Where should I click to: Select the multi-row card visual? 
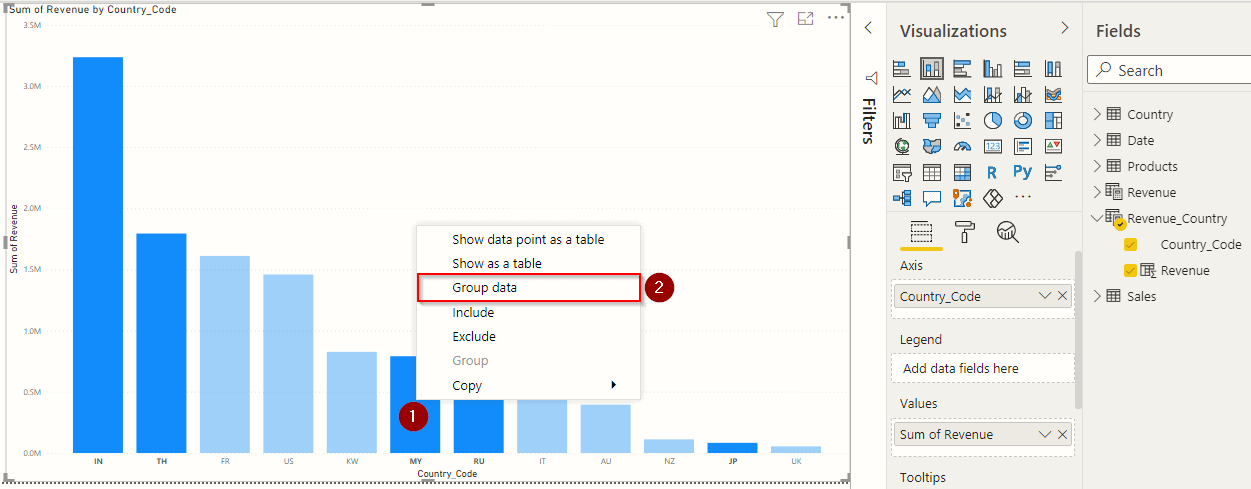coord(1022,146)
